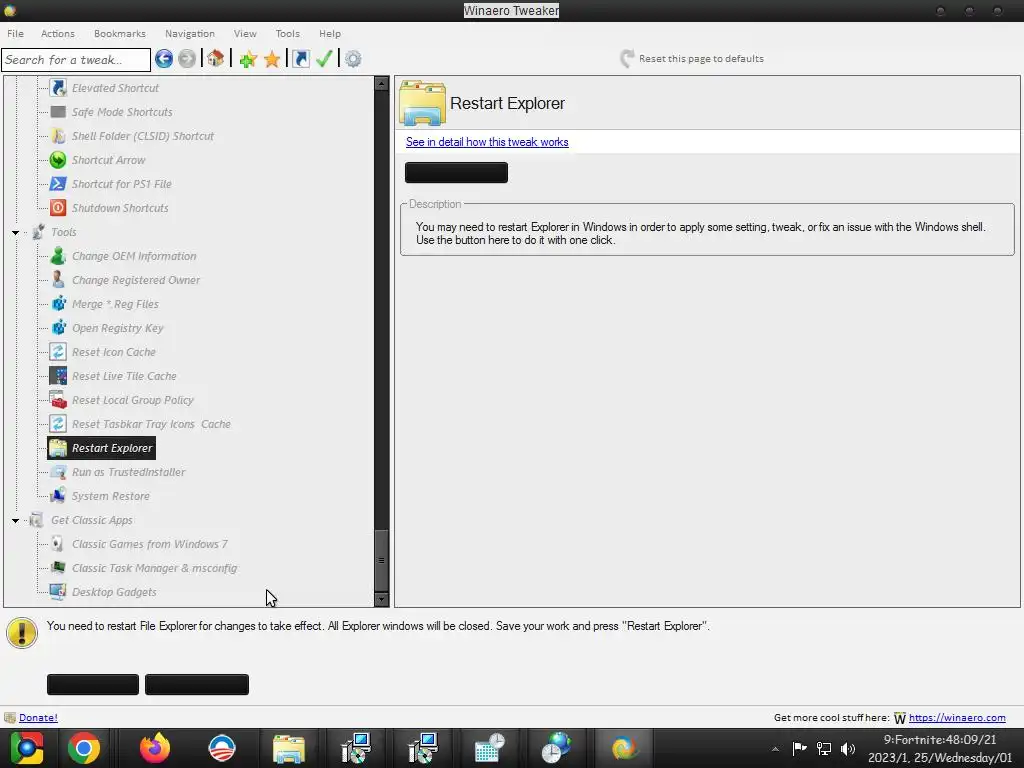Select 'Change Registered Owner' tree item
This screenshot has height=768, width=1024.
click(x=136, y=280)
